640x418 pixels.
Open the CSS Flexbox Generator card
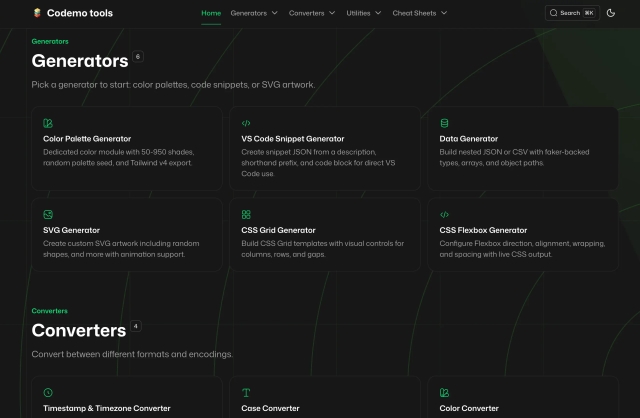click(x=523, y=235)
